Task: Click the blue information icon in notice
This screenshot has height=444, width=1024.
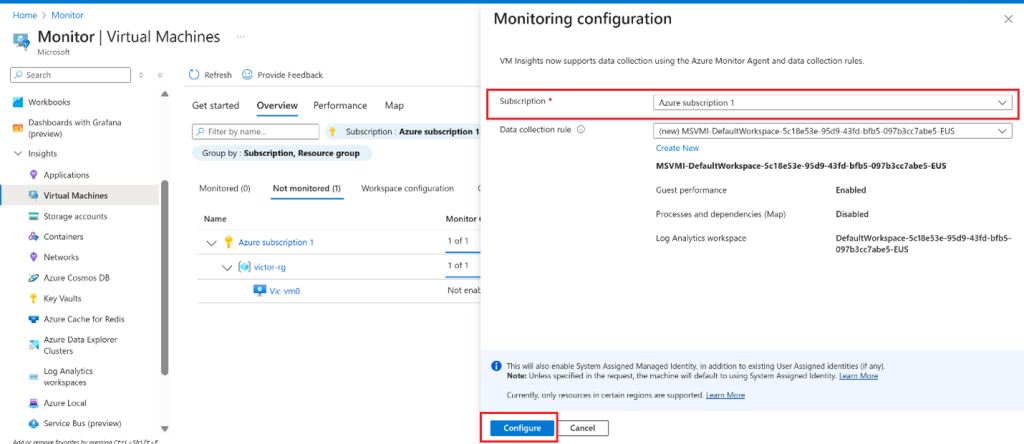Action: coord(496,366)
